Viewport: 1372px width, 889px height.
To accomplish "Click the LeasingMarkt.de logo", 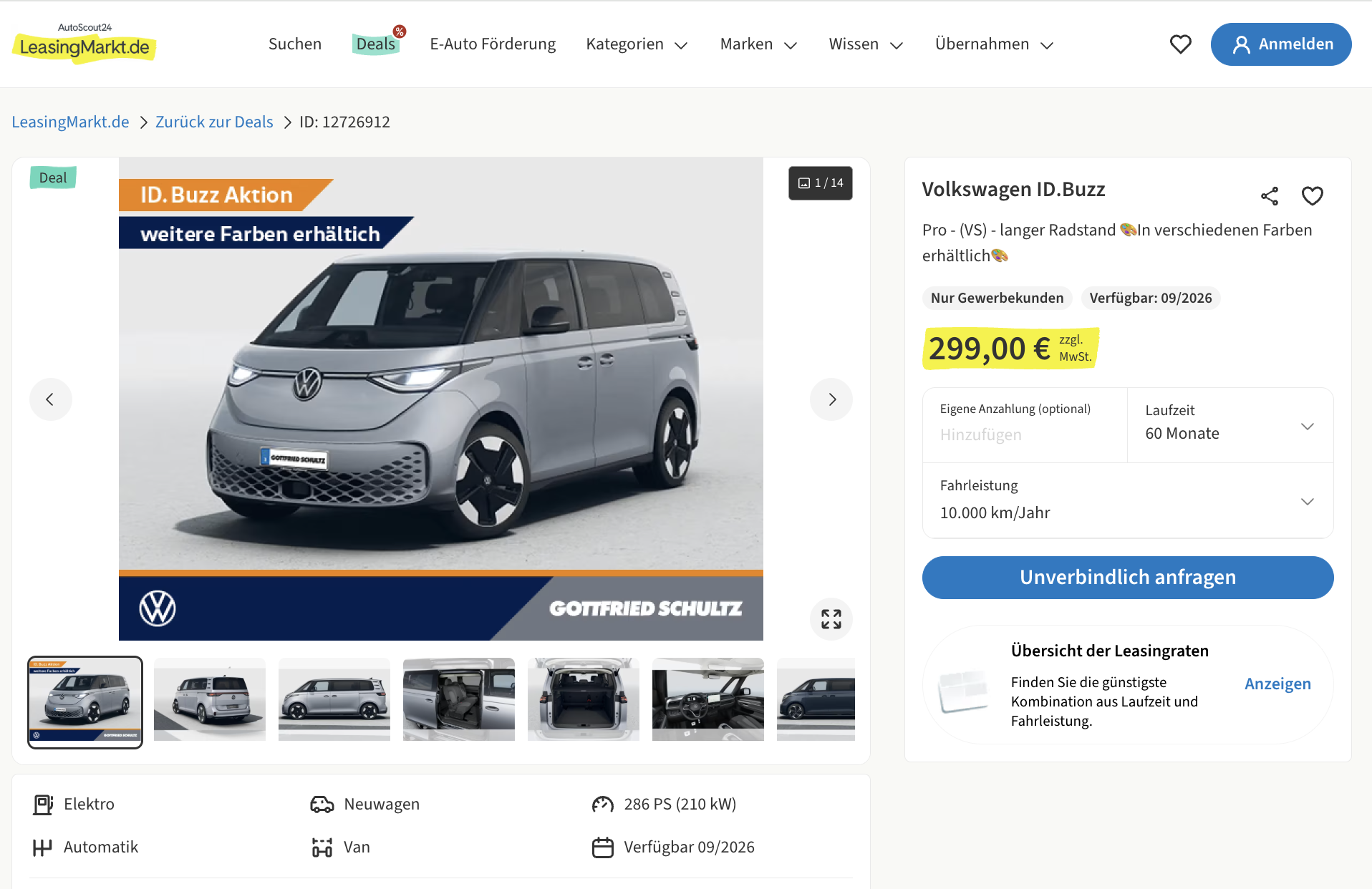I will point(84,43).
